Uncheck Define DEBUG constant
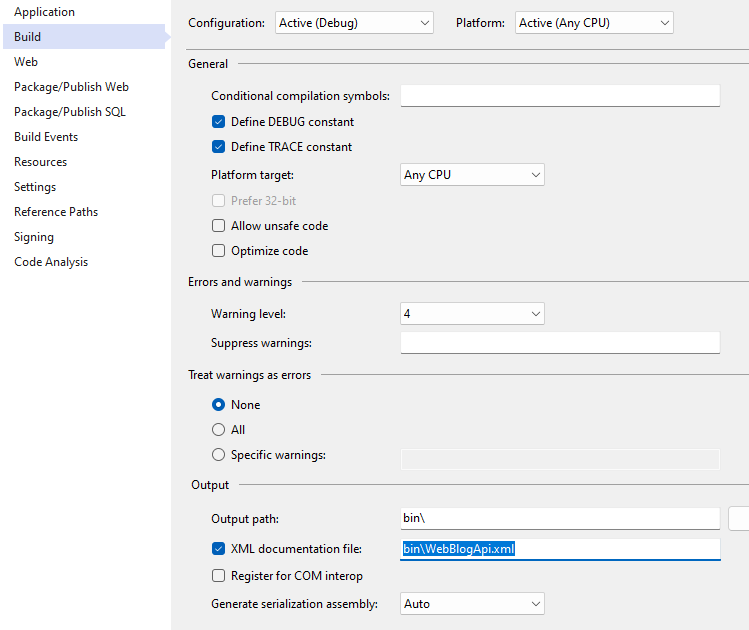Screen dimensions: 749x630 tap(219, 122)
